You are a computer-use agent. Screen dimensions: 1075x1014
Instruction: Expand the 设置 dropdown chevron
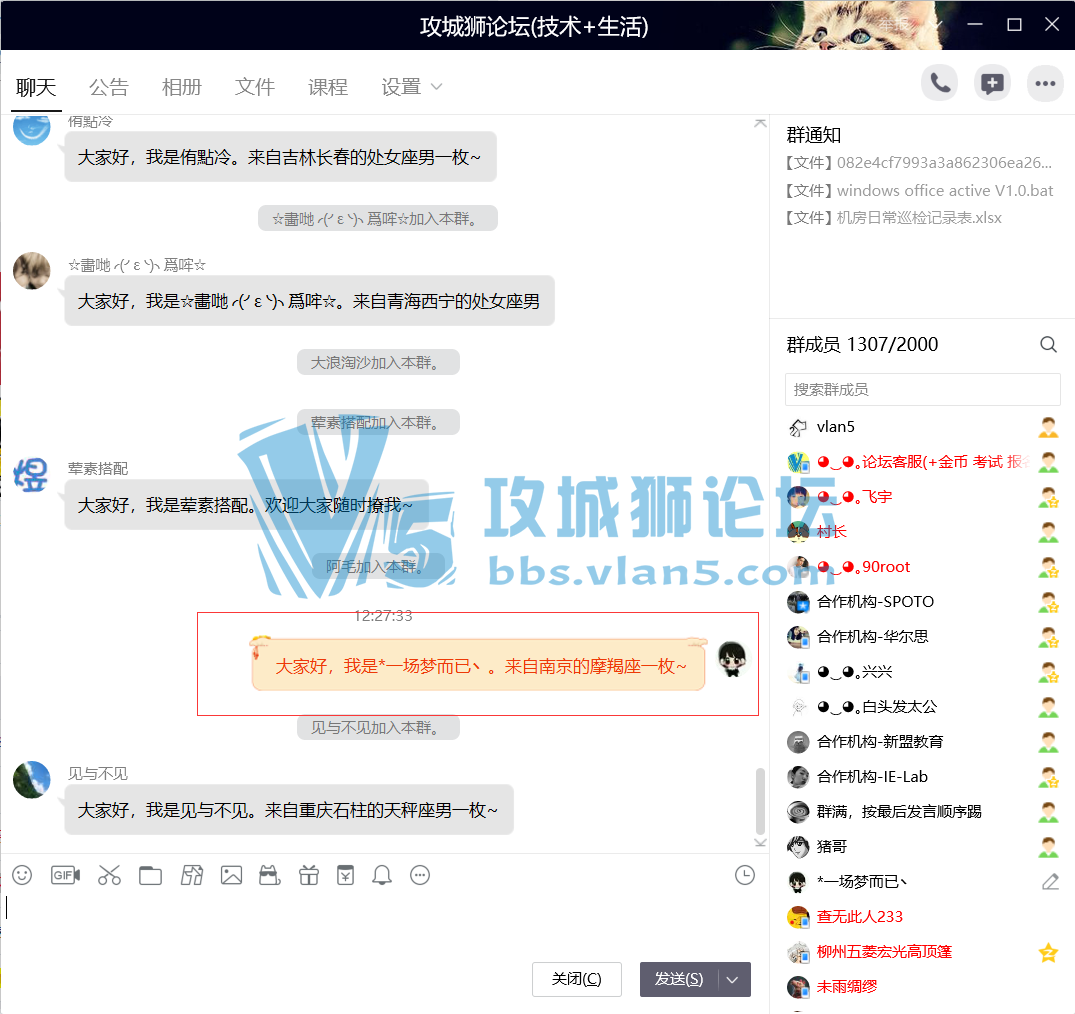436,87
